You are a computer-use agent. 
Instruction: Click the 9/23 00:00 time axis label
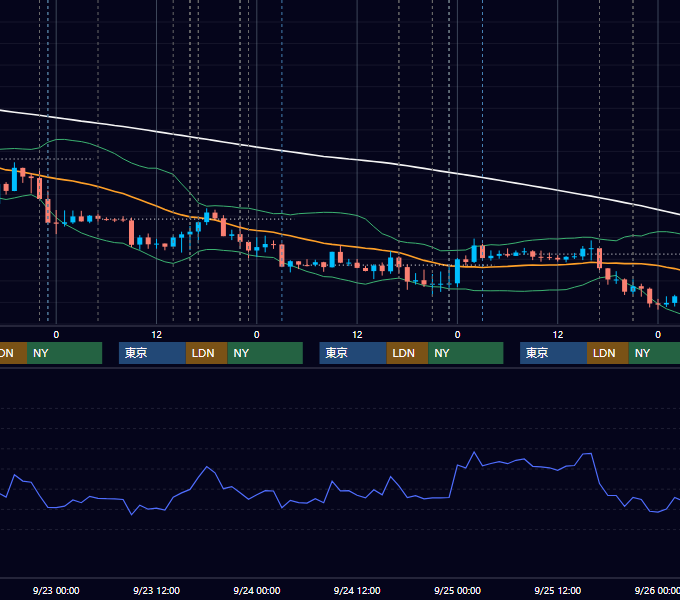56,590
